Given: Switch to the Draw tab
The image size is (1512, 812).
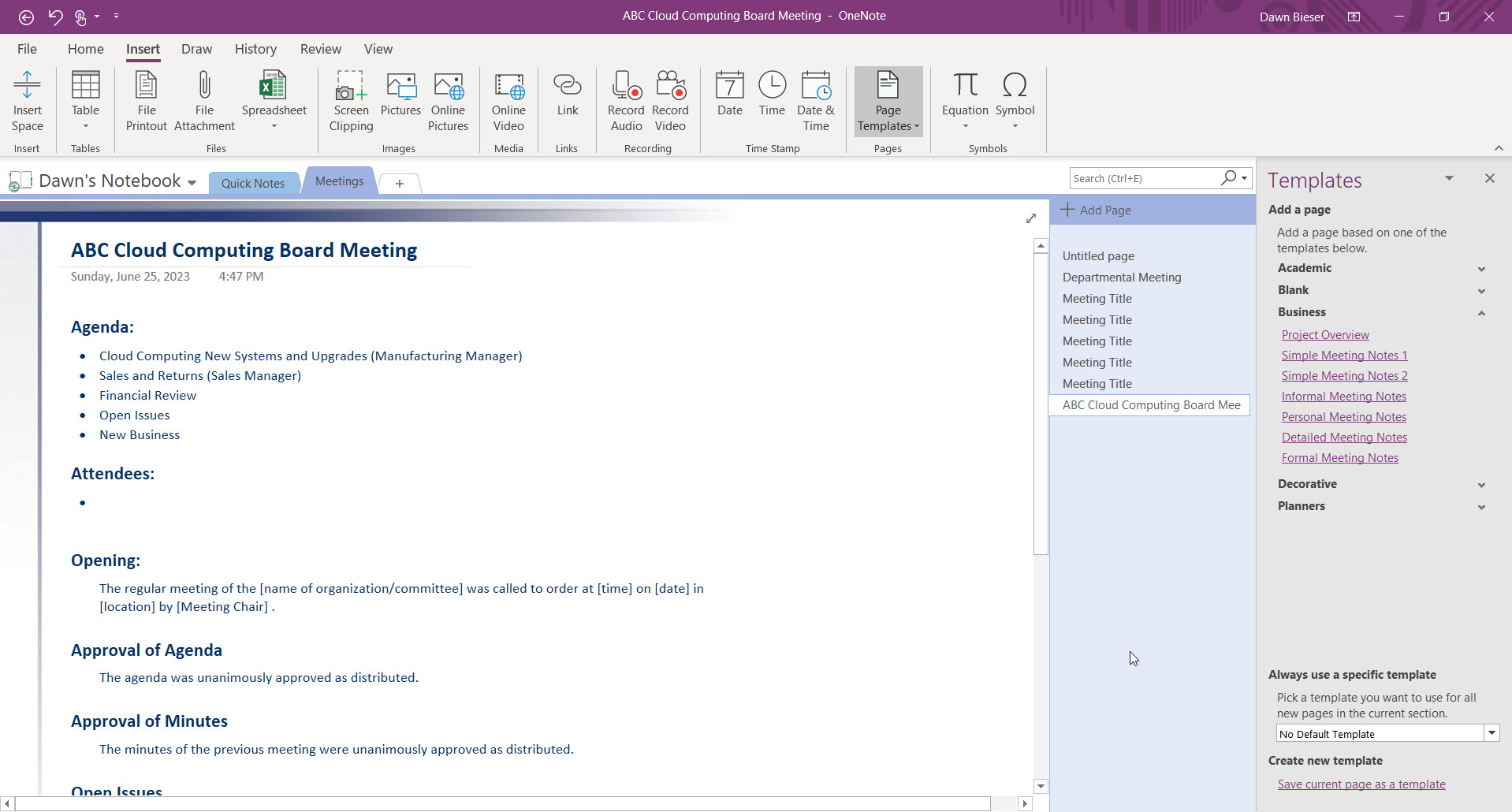Looking at the screenshot, I should [x=196, y=49].
